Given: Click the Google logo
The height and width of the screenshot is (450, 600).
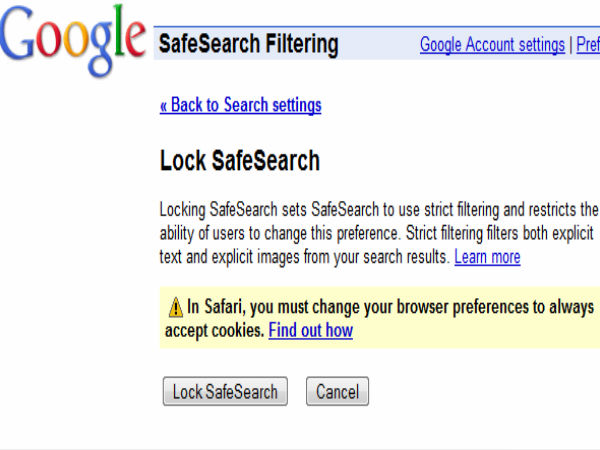Looking at the screenshot, I should click(72, 40).
